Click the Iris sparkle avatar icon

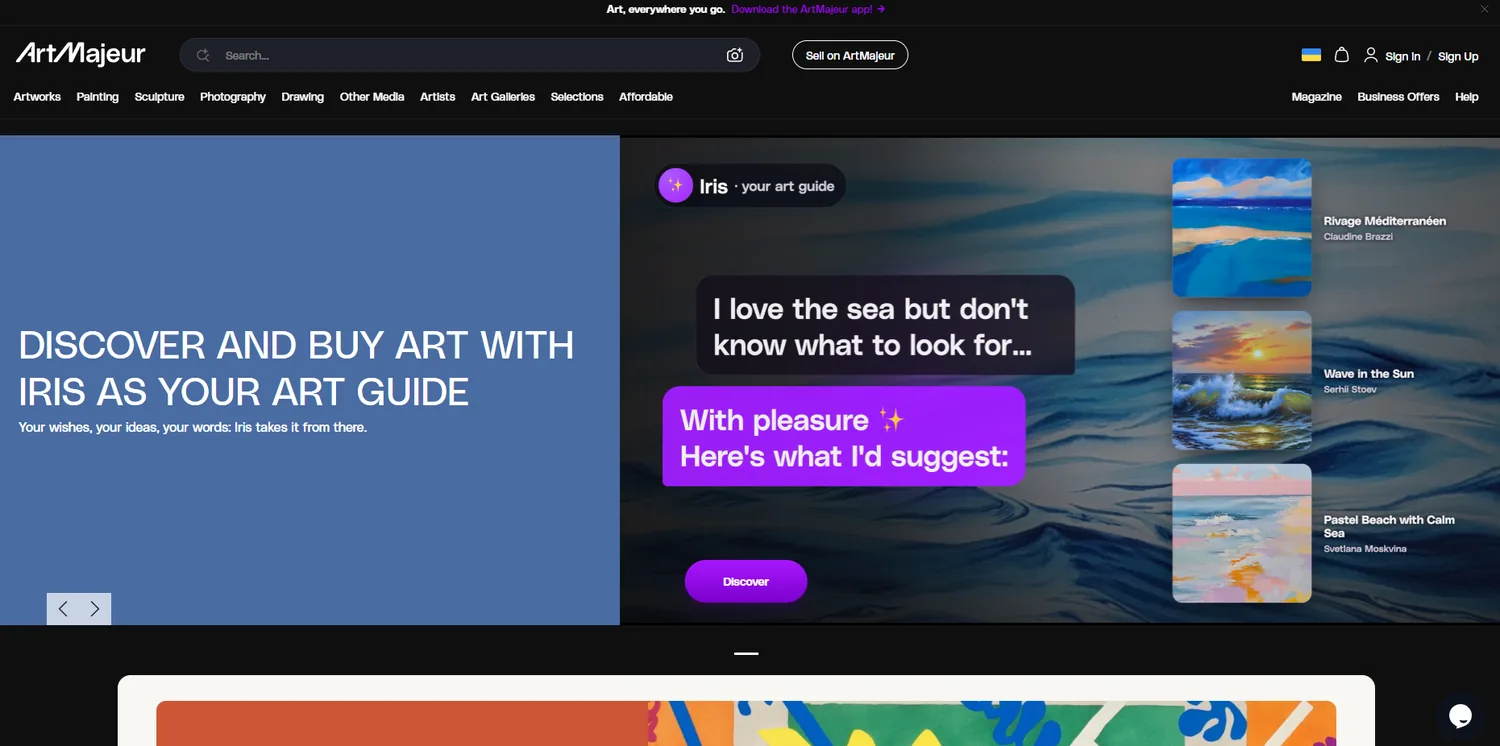point(676,185)
